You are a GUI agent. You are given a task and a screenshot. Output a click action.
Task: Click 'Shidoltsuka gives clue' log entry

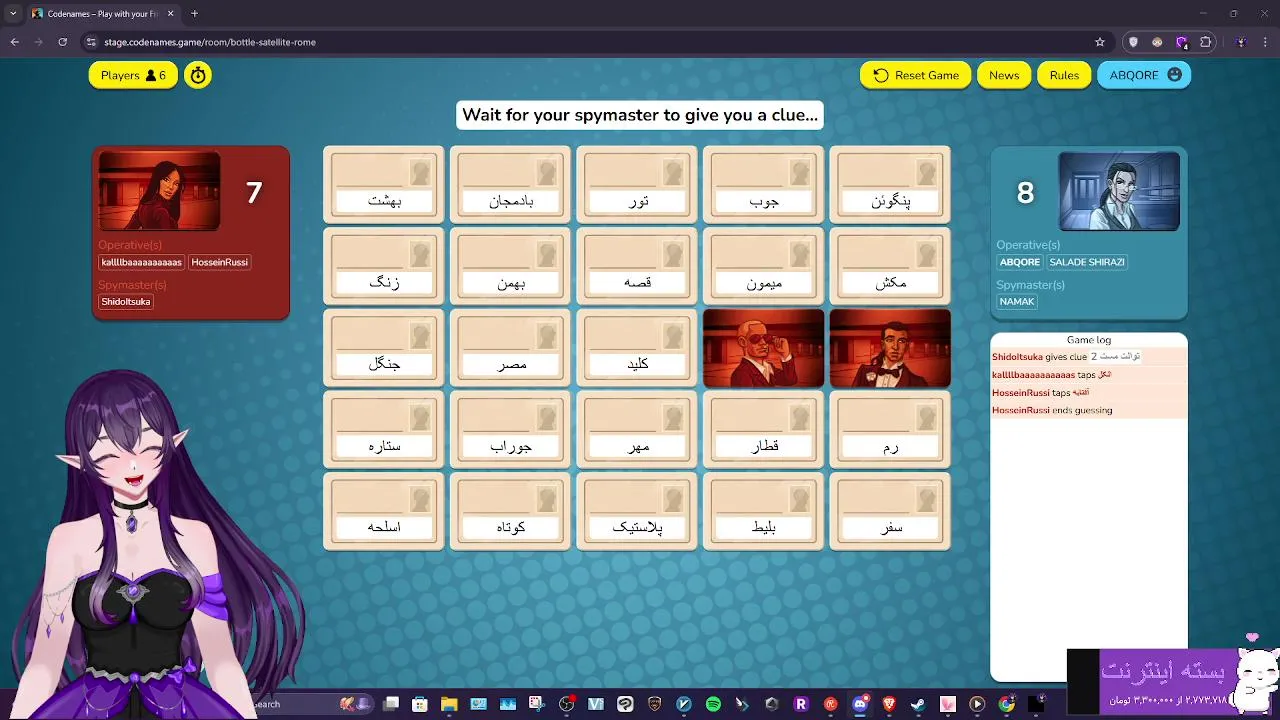[x=1089, y=357]
